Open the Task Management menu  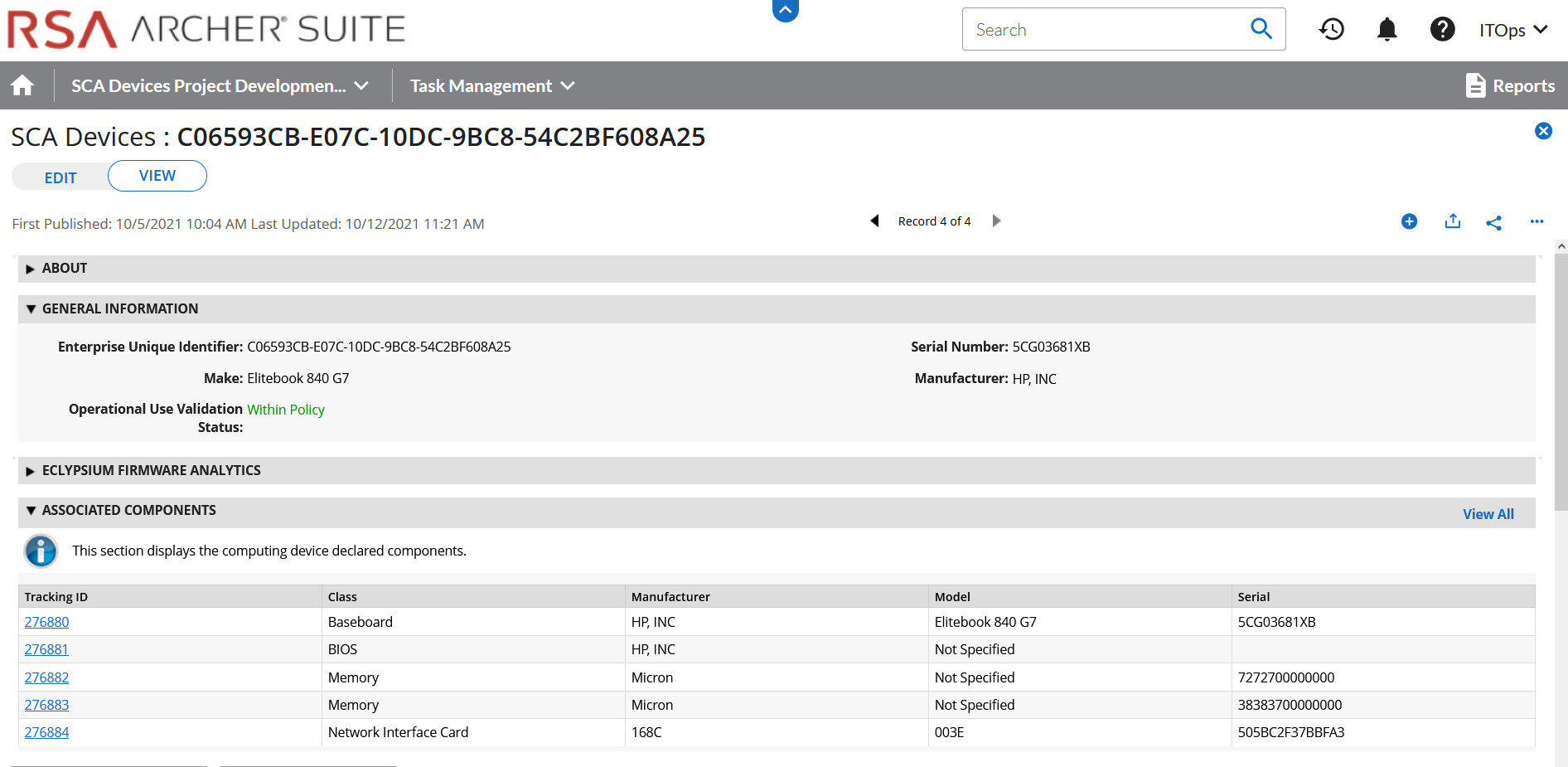click(x=492, y=85)
